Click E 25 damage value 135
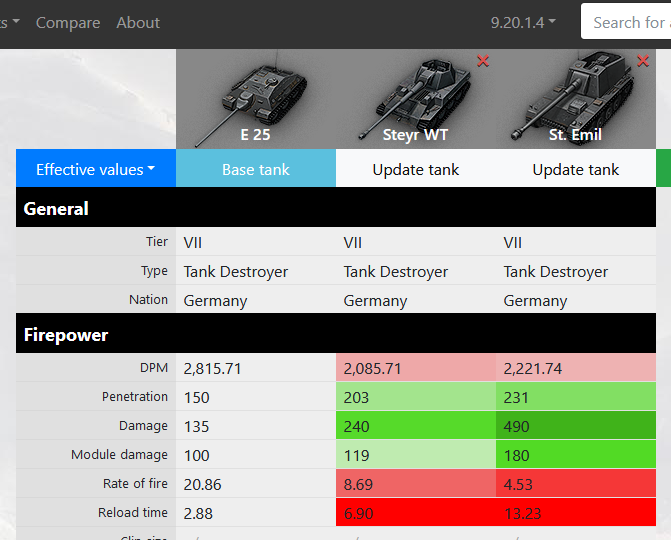 click(196, 427)
